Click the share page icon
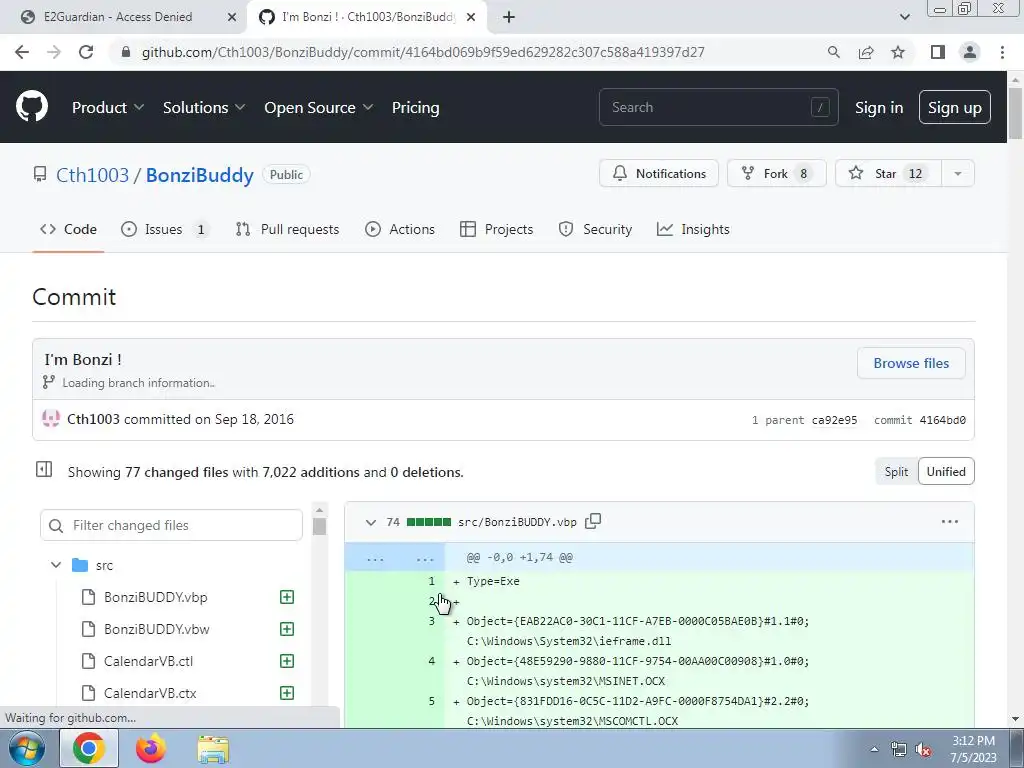The image size is (1024, 768). (866, 52)
